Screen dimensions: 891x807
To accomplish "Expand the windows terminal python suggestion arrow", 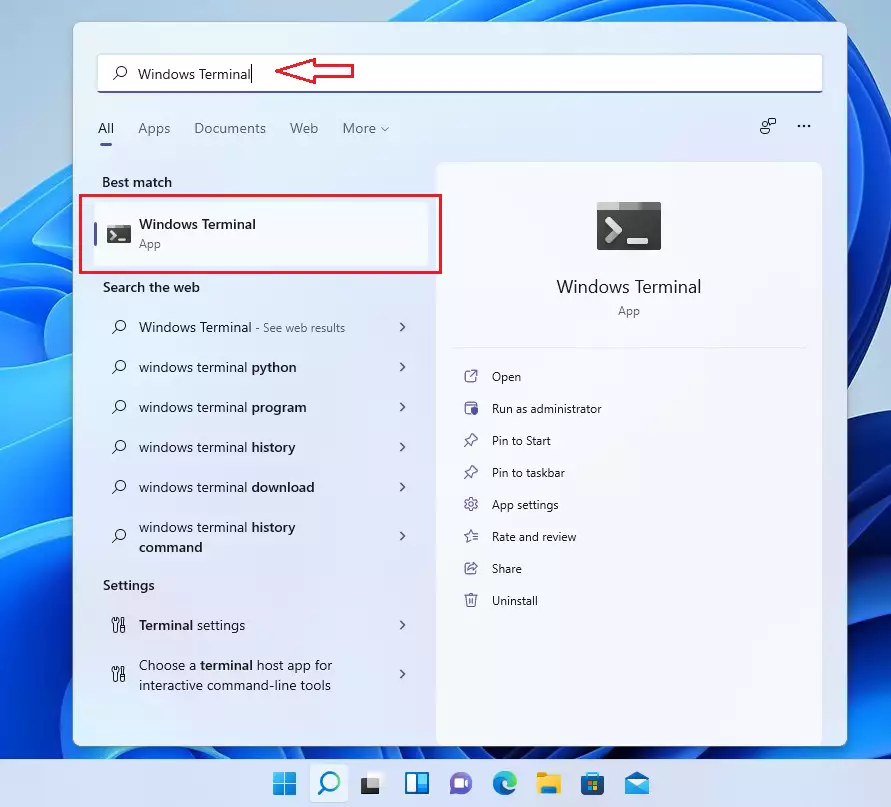I will [402, 367].
